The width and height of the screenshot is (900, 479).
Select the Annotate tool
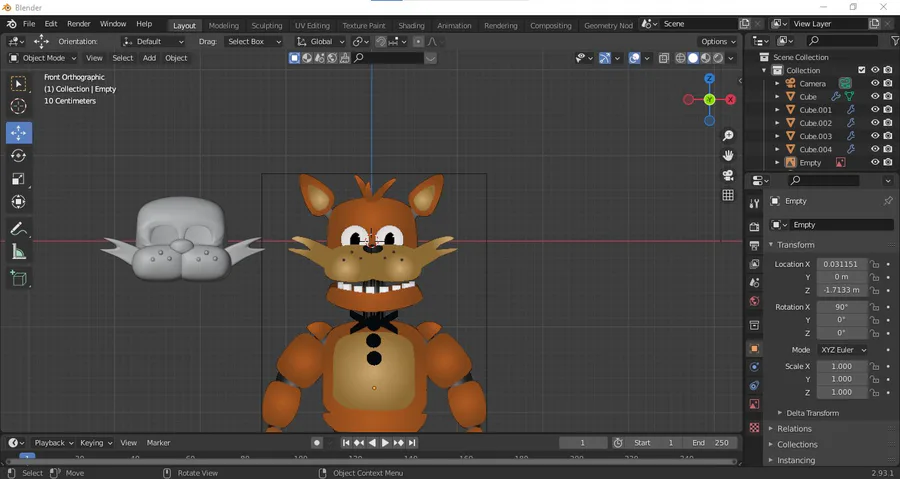pos(19,228)
